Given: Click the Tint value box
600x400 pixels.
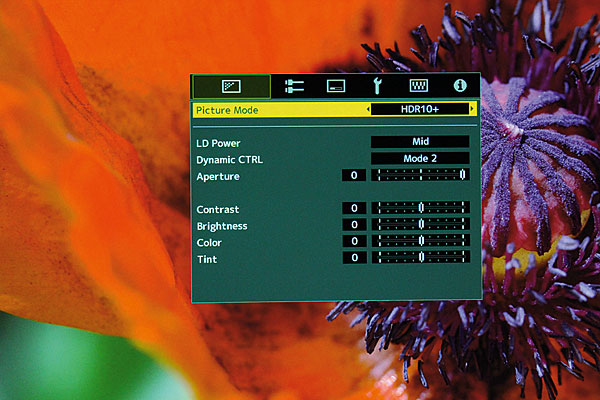Looking at the screenshot, I should 354,257.
